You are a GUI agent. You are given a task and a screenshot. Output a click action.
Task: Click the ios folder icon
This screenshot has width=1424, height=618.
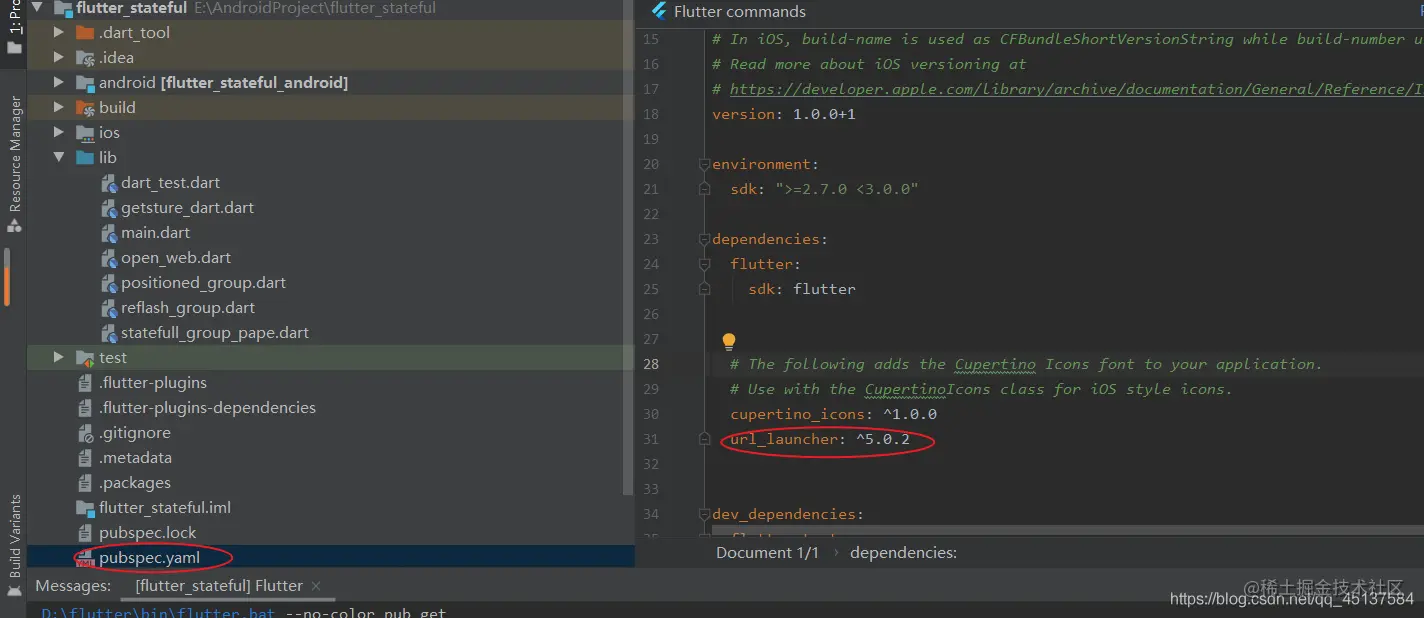(85, 132)
